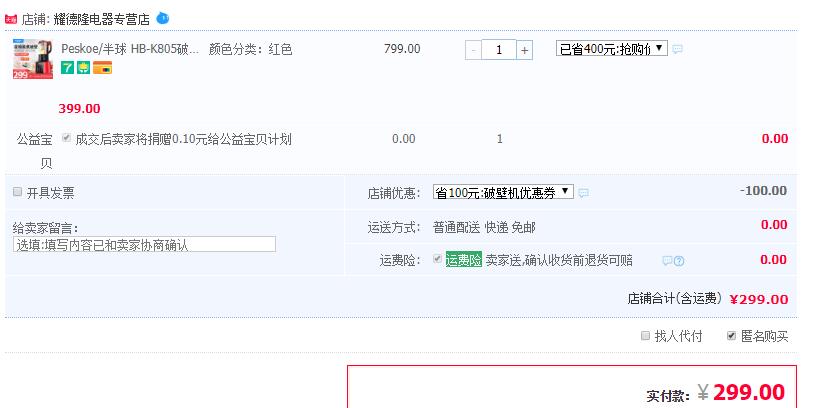
Task: Open the 已省400元:抢购价 promotion dropdown
Action: pyautogui.click(x=611, y=49)
